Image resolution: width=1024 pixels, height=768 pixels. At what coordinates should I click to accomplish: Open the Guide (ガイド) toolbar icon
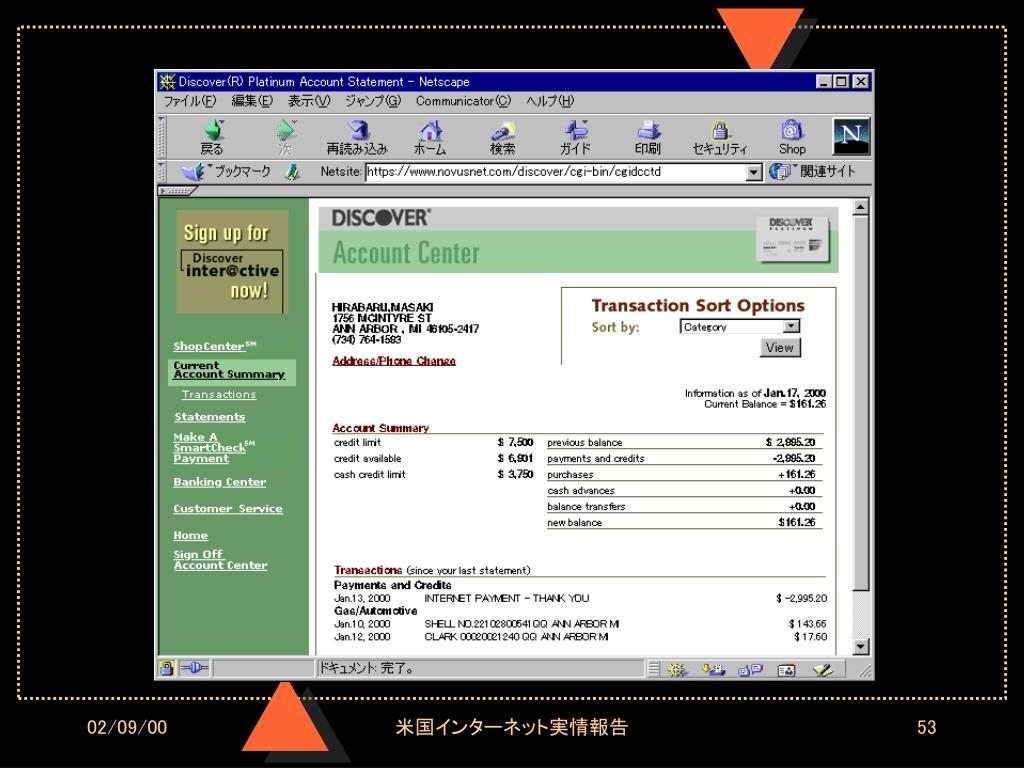575,137
